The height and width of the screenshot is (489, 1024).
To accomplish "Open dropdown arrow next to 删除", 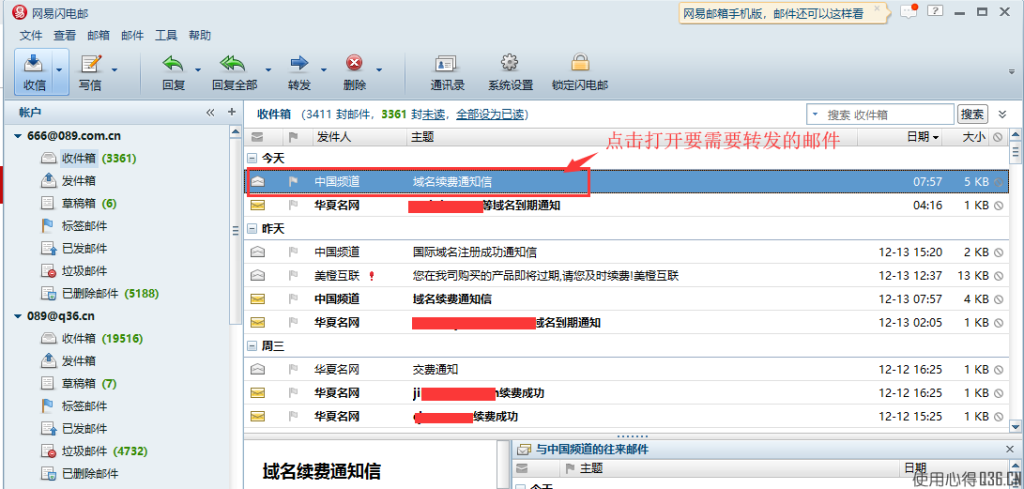I will click(378, 69).
